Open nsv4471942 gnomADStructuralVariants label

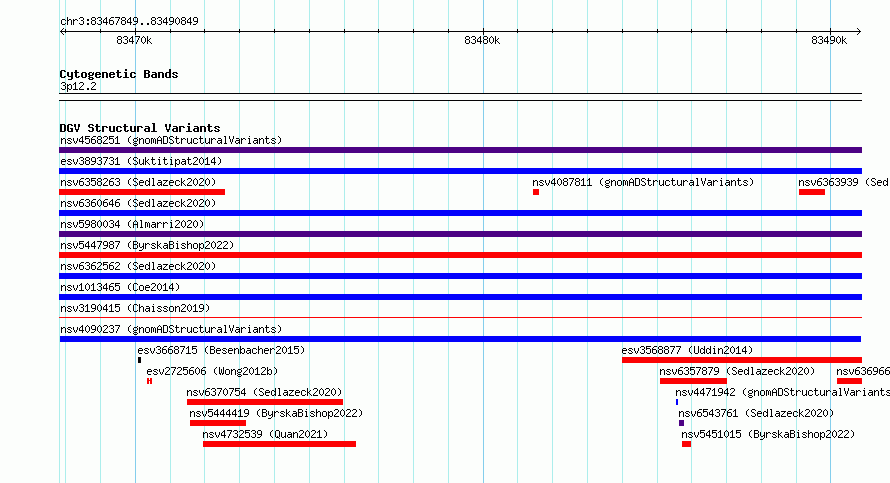click(783, 392)
